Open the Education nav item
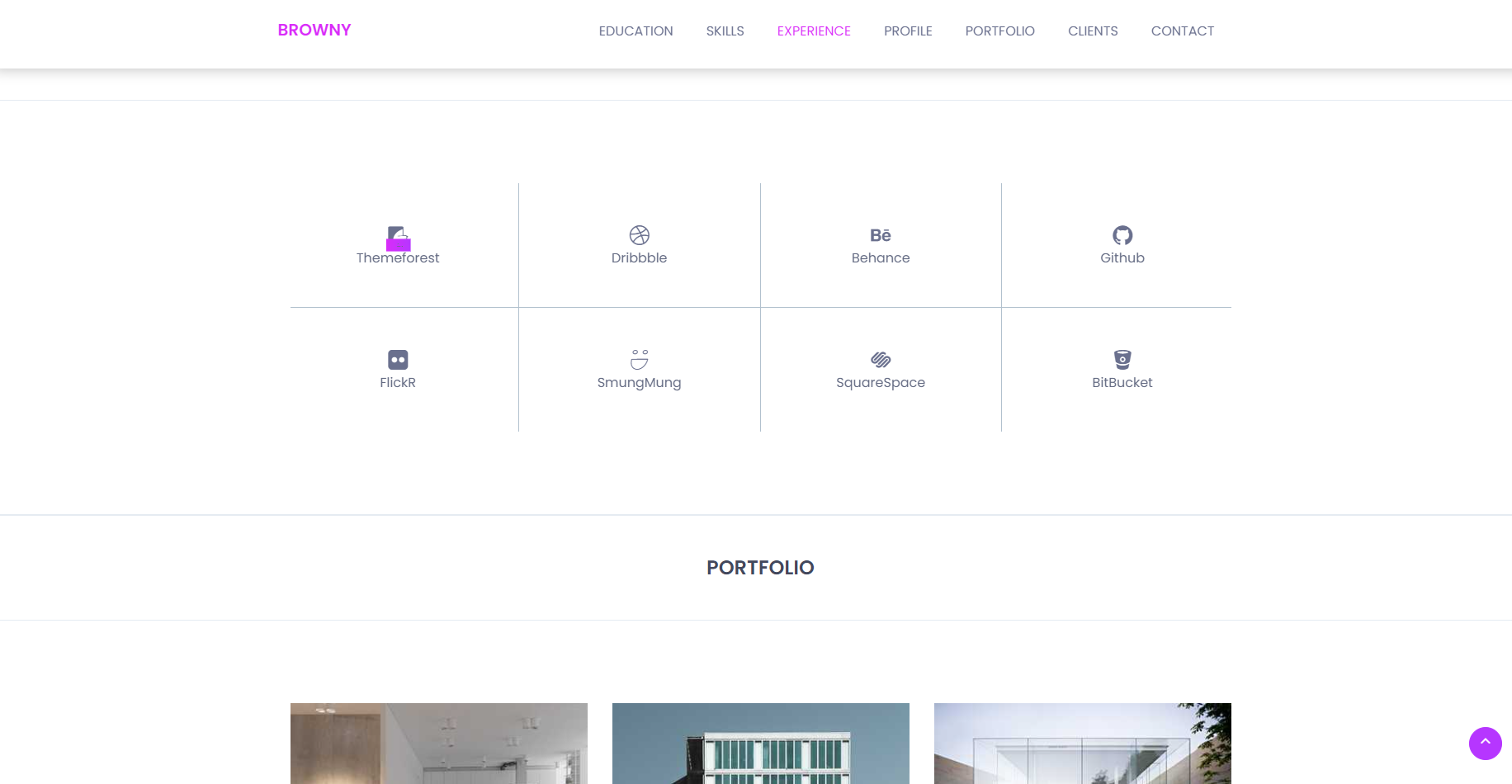This screenshot has width=1512, height=784. [x=636, y=31]
